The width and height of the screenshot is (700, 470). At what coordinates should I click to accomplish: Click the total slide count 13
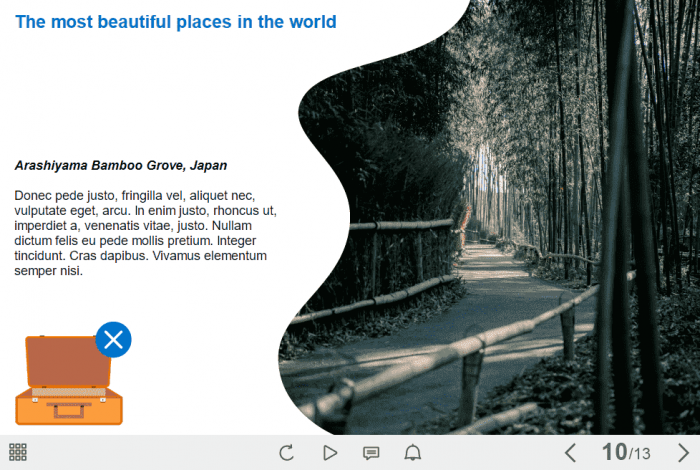coord(641,455)
